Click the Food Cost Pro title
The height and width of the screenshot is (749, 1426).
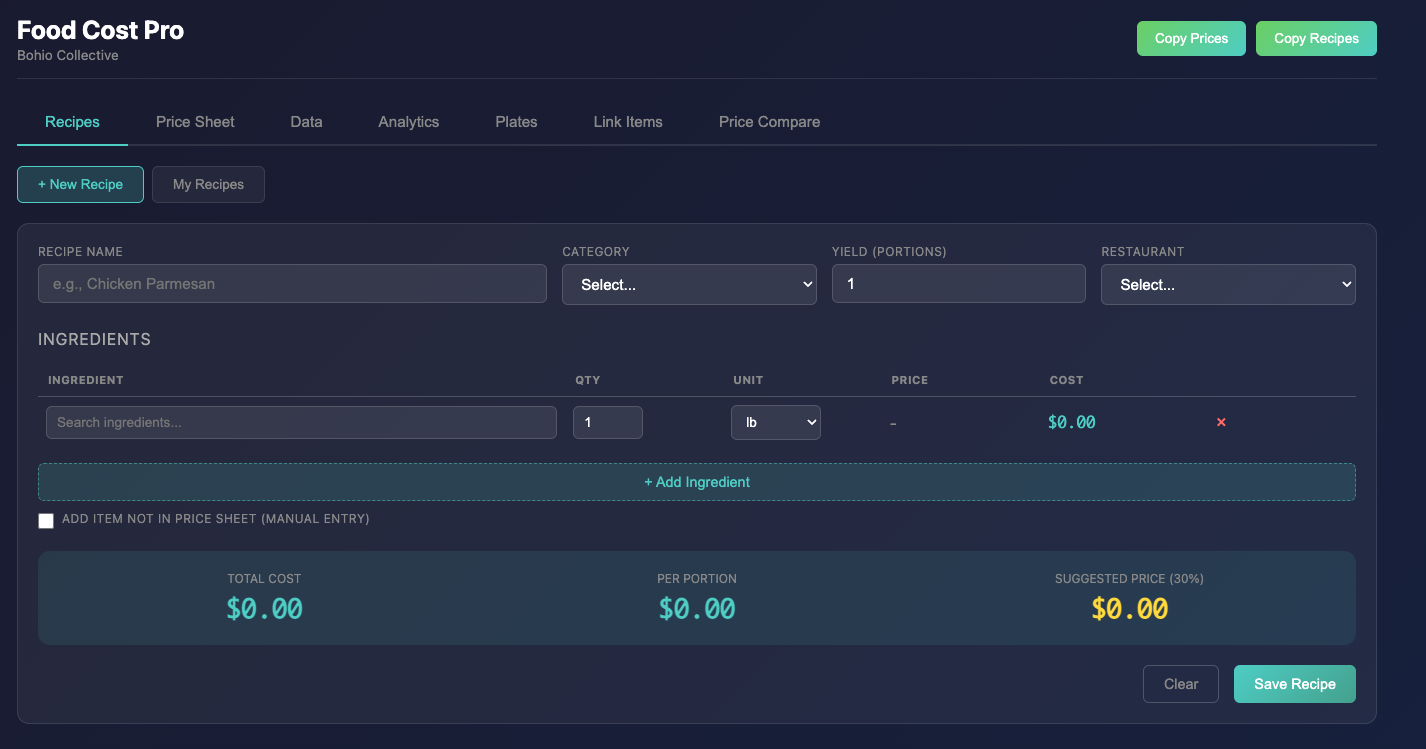[101, 30]
